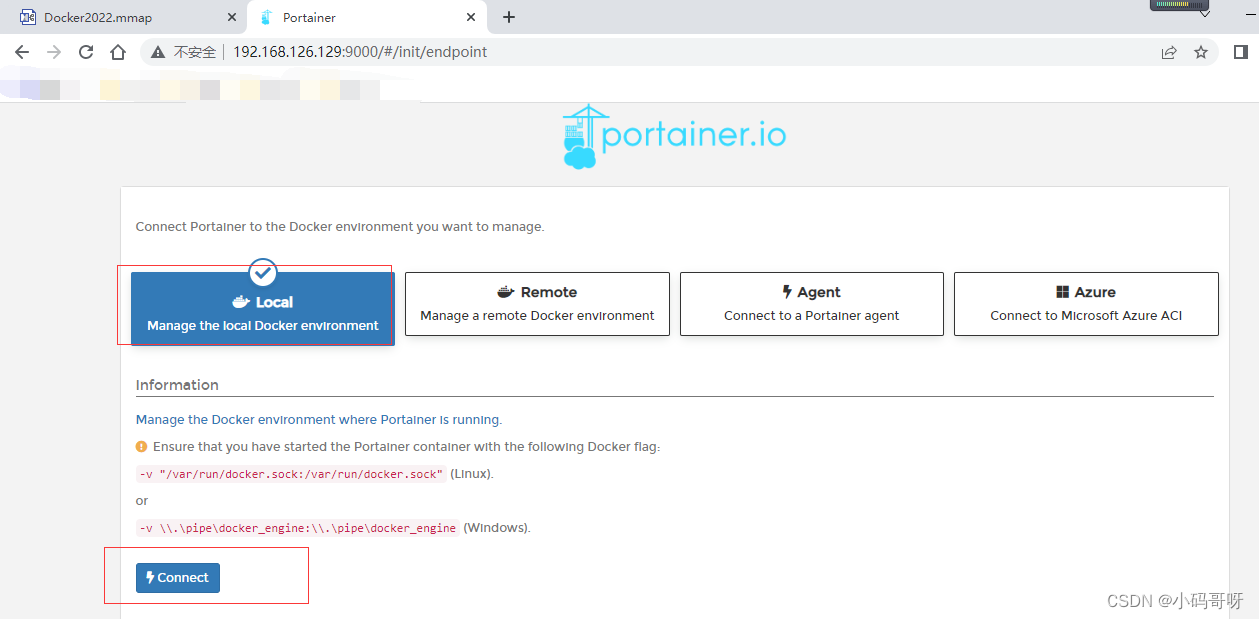Click the 'Manage the Docker environment where Portainer is running' text

[319, 420]
